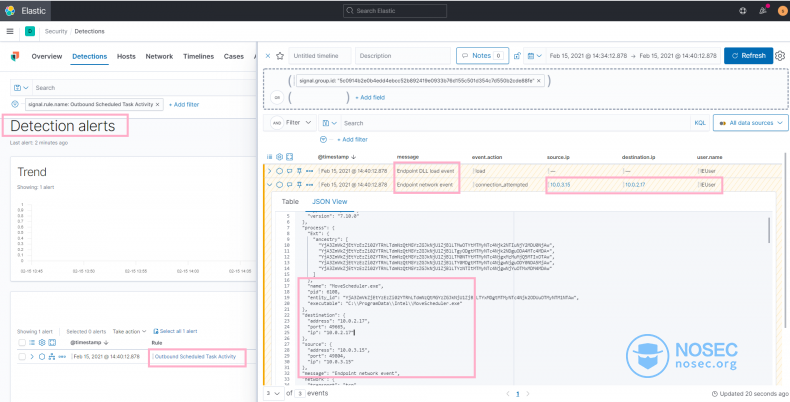Screen dimensions: 790x402
Task: Click the Untitled timeline title field
Action: coord(320,56)
